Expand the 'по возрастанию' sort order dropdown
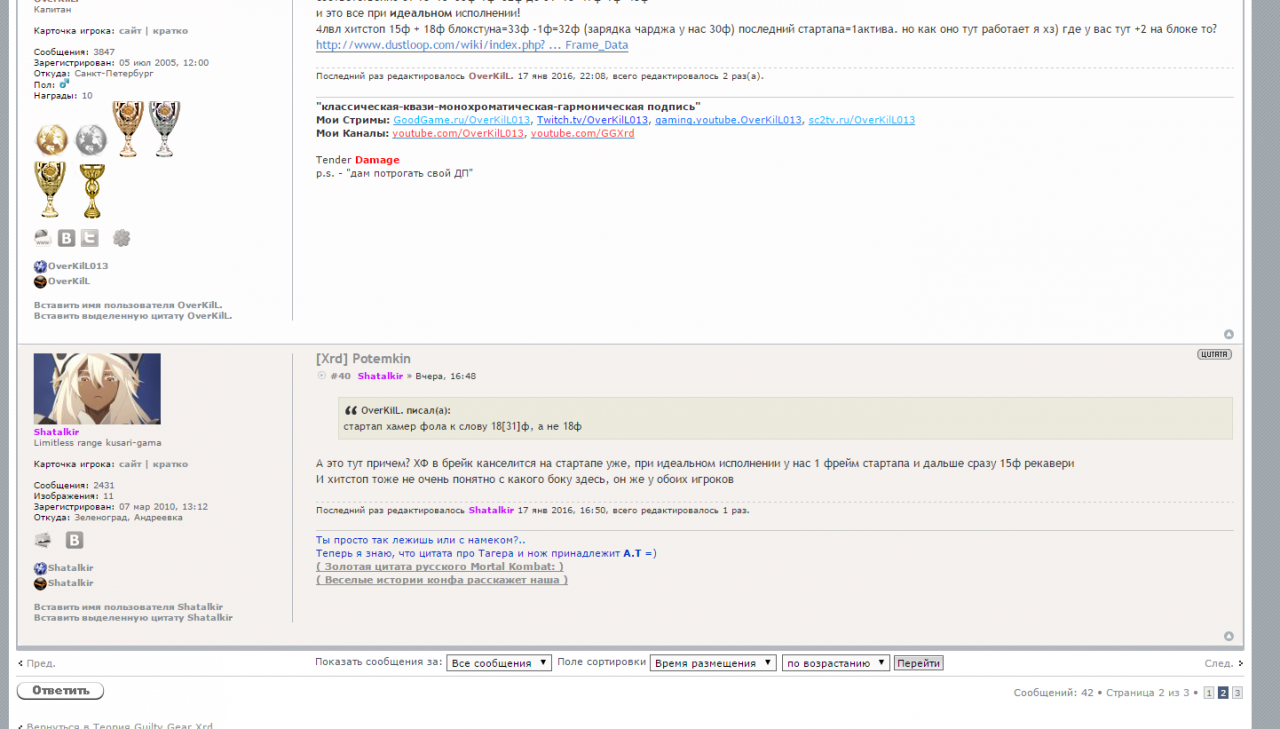The height and width of the screenshot is (729, 1280). point(835,663)
